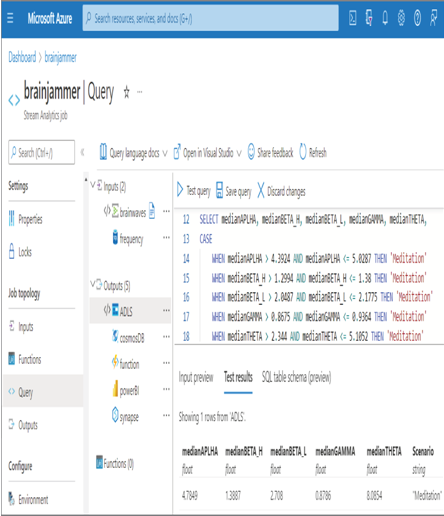Select Query in the left menu

(x=43, y=391)
